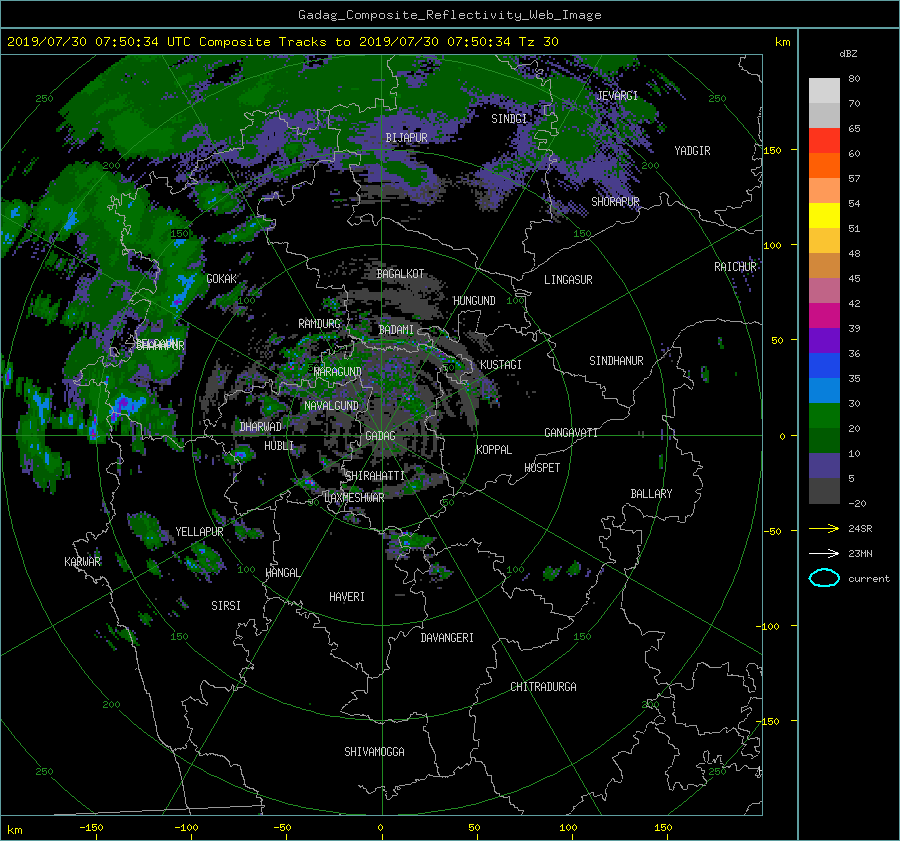The height and width of the screenshot is (841, 900).
Task: Click the GADAG label at radar center
Action: (x=380, y=436)
